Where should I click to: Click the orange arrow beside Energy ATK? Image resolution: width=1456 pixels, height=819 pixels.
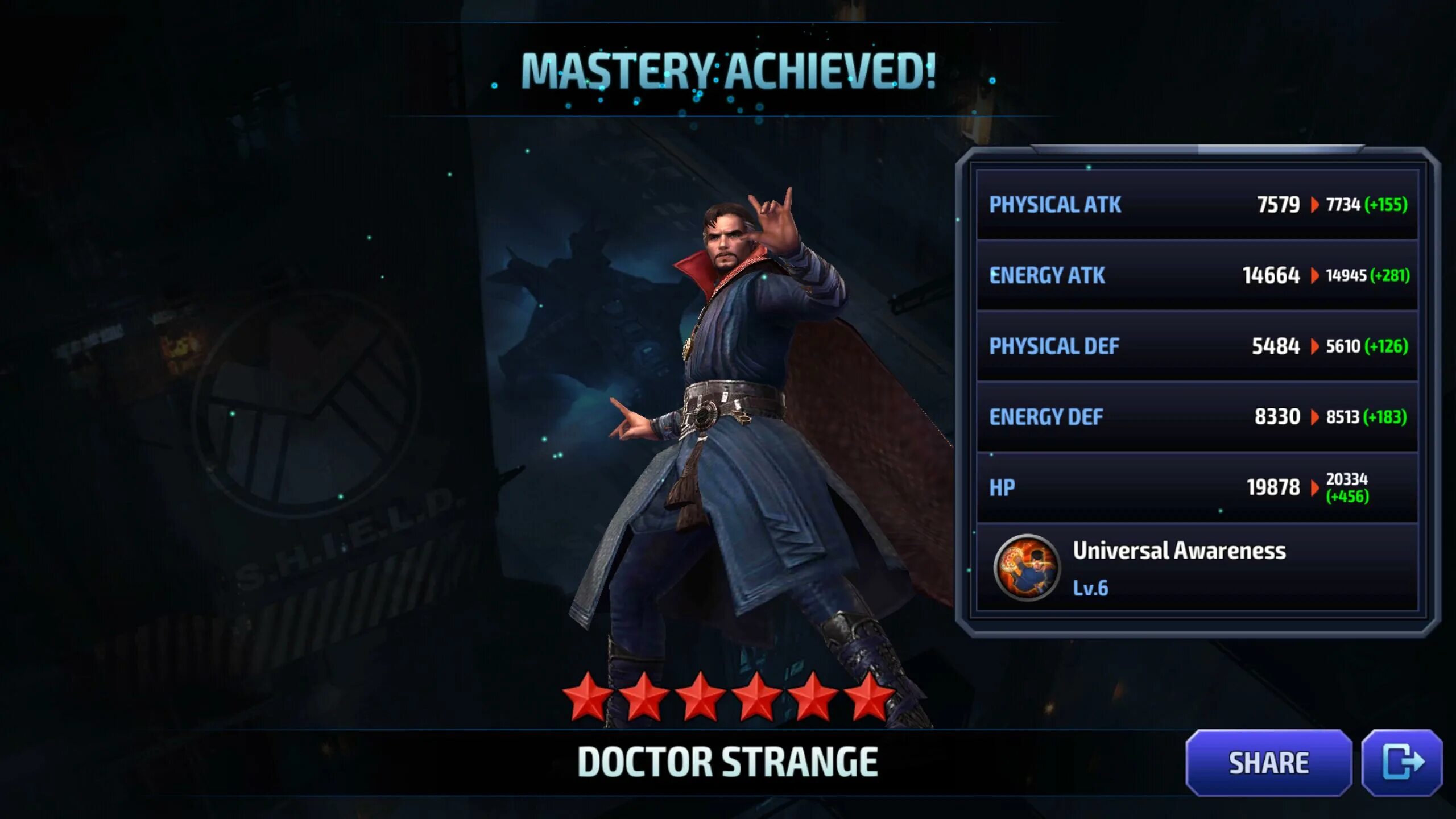click(x=1314, y=276)
